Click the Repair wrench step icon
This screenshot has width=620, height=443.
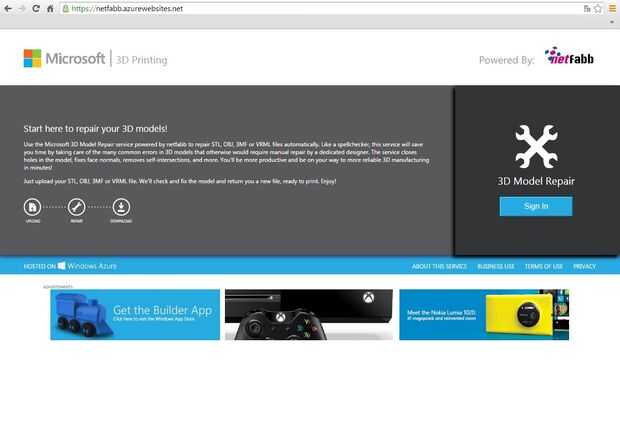pyautogui.click(x=77, y=207)
